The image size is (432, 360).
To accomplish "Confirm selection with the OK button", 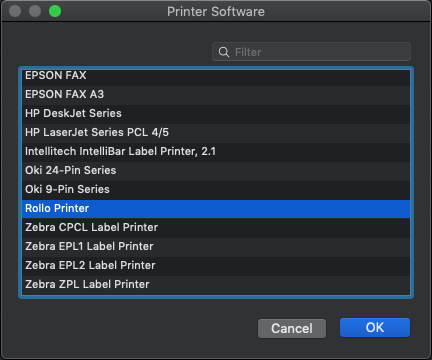I will [375, 328].
